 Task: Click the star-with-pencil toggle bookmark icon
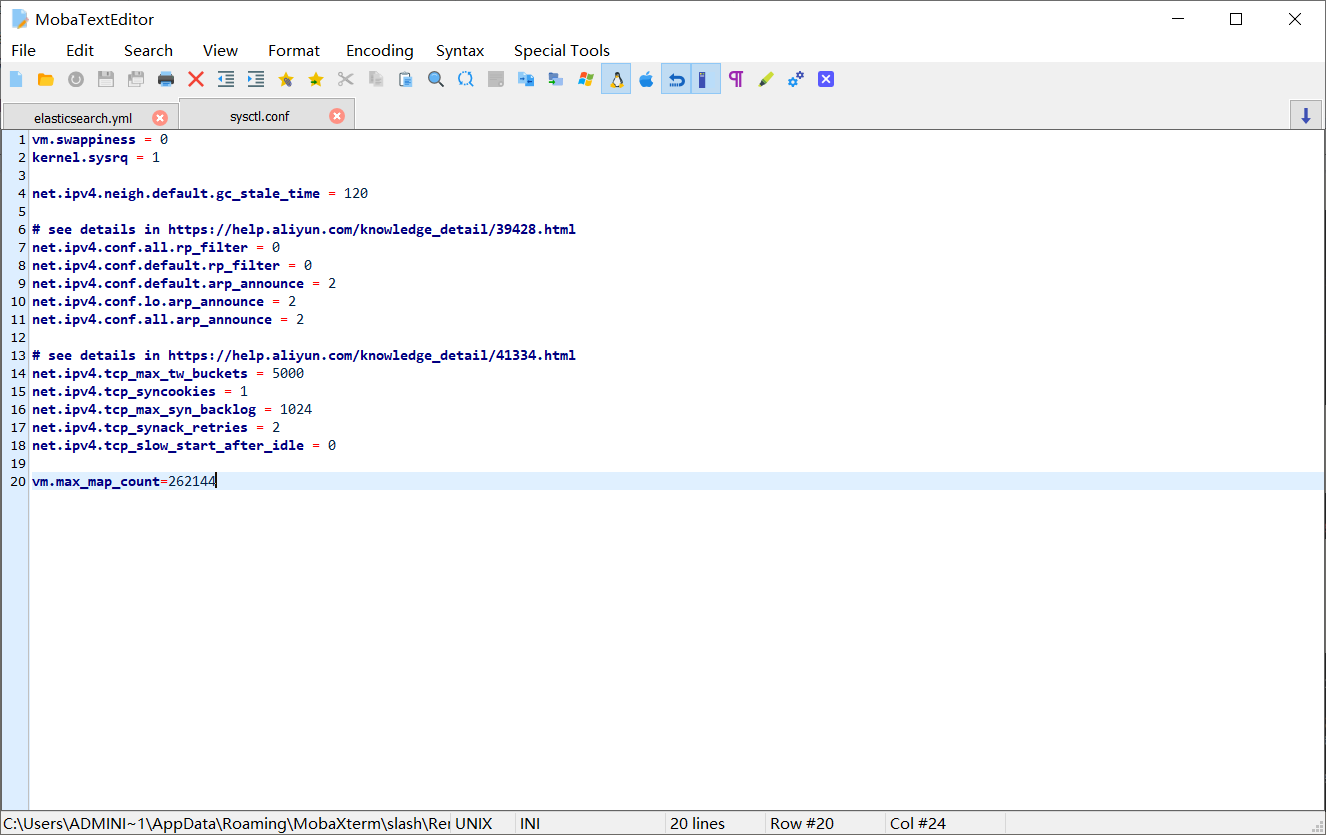tap(286, 79)
